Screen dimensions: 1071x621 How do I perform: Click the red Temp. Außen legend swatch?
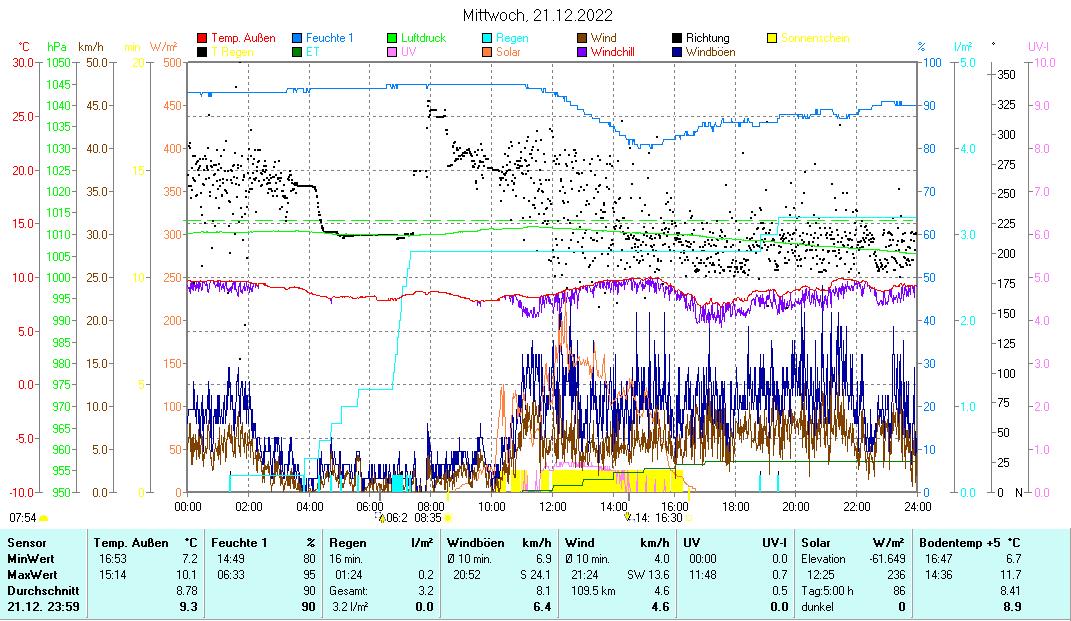(x=203, y=39)
